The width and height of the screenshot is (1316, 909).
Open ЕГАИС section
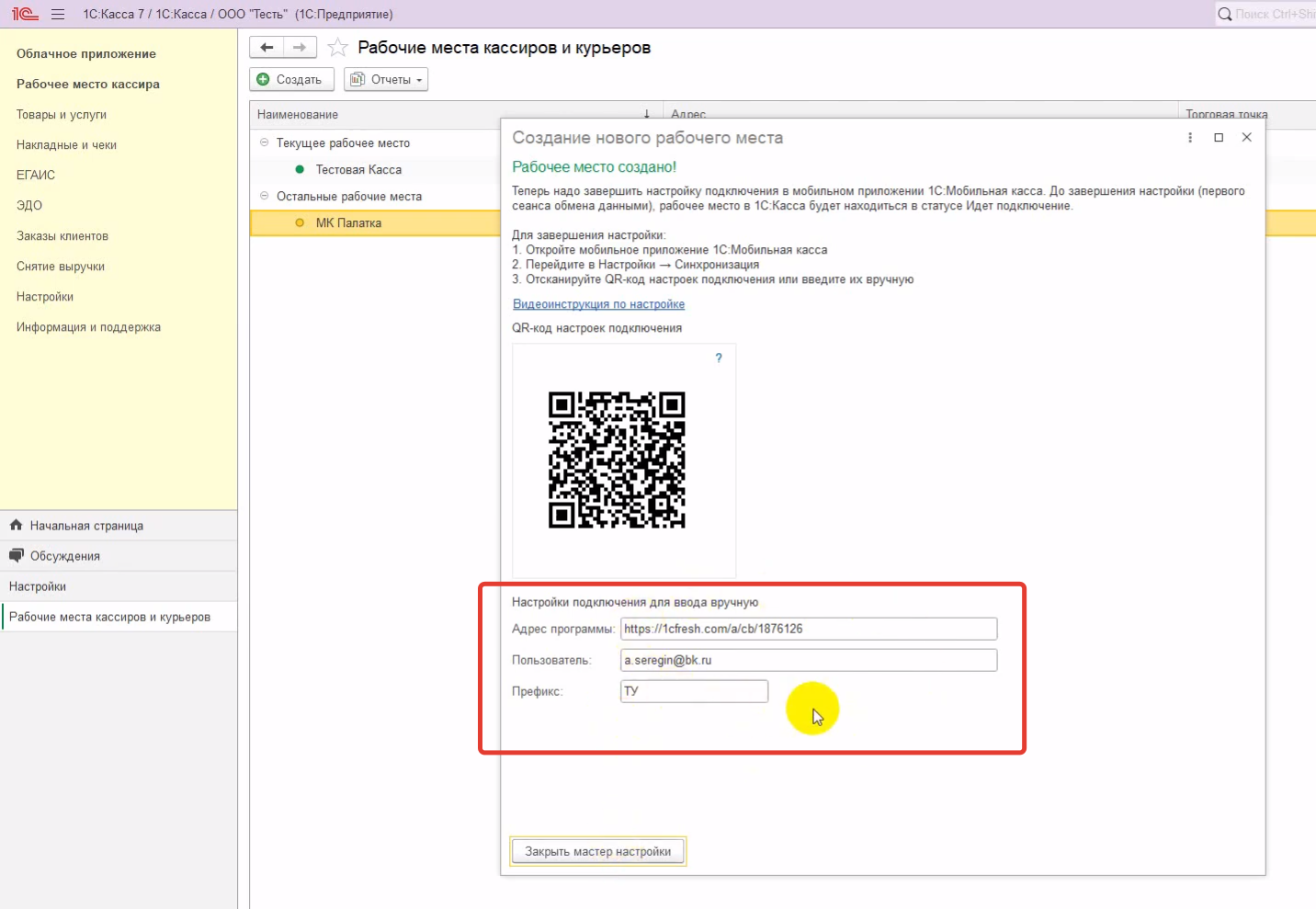[36, 175]
